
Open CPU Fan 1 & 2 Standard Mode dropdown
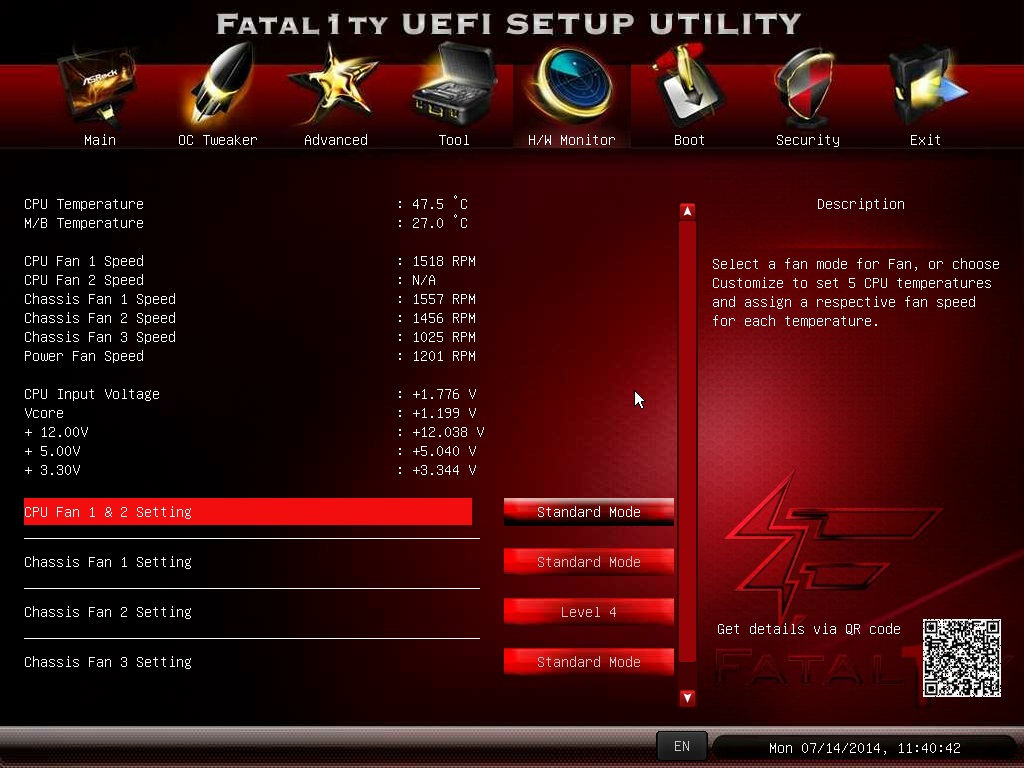[x=588, y=512]
